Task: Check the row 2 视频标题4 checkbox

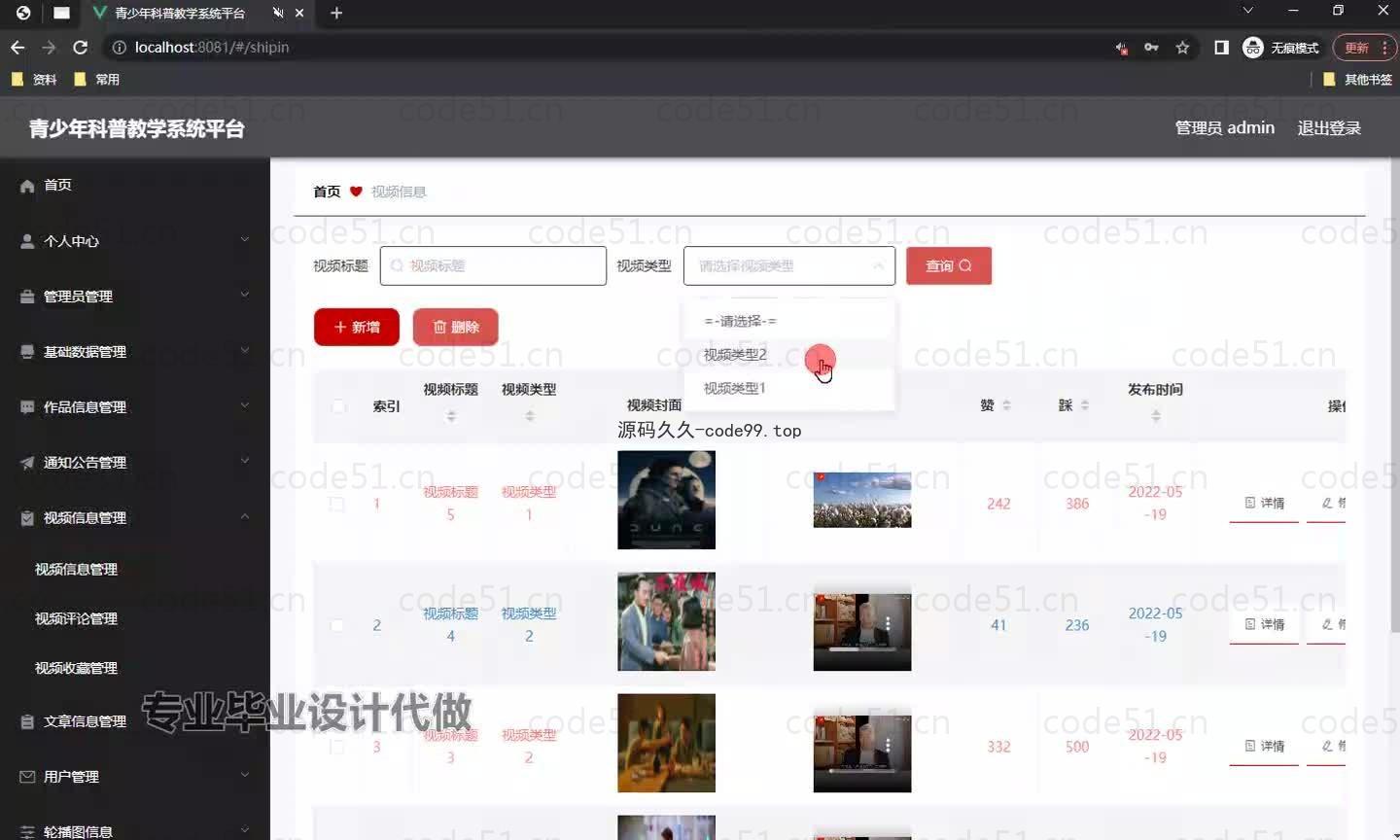Action: [337, 625]
